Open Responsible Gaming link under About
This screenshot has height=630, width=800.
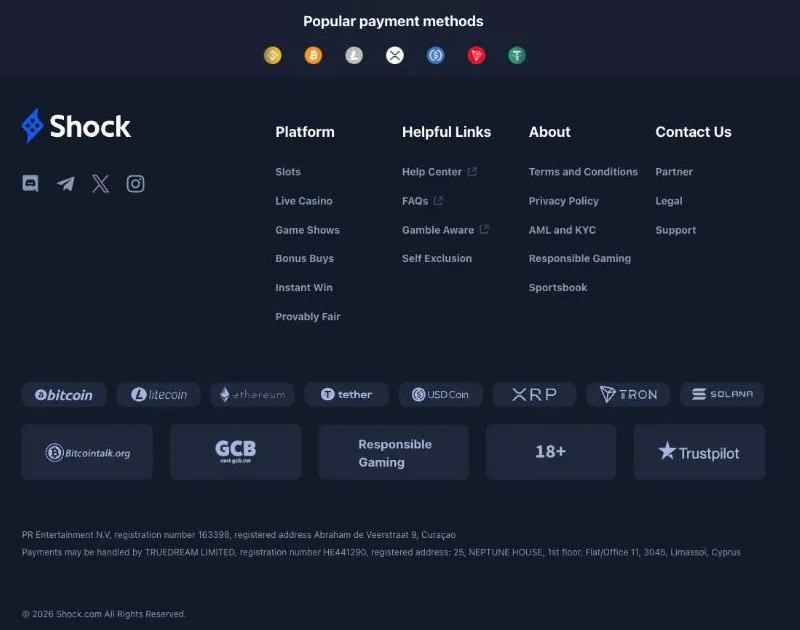click(580, 259)
